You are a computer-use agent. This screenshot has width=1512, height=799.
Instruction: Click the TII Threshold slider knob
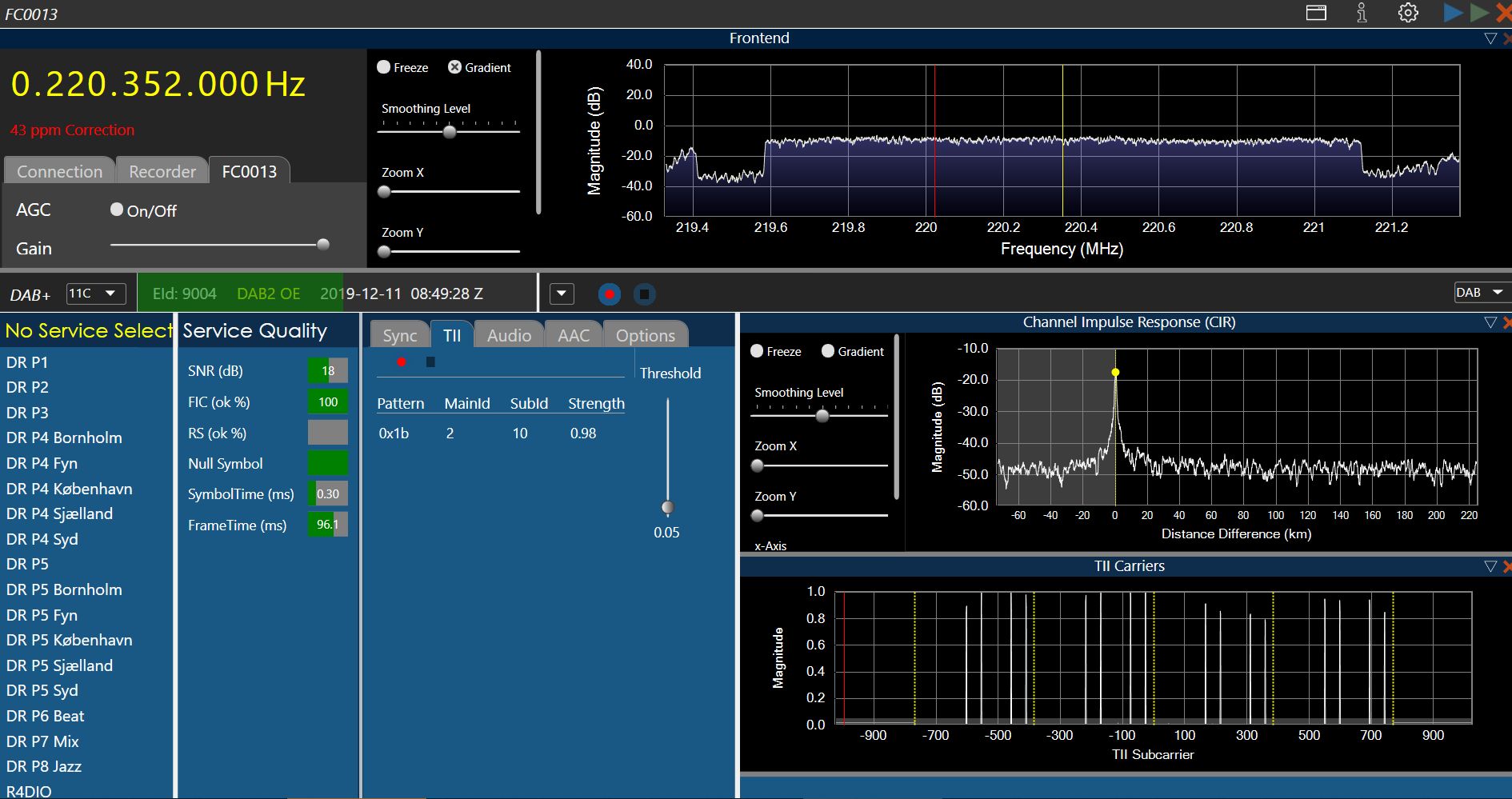[x=668, y=507]
